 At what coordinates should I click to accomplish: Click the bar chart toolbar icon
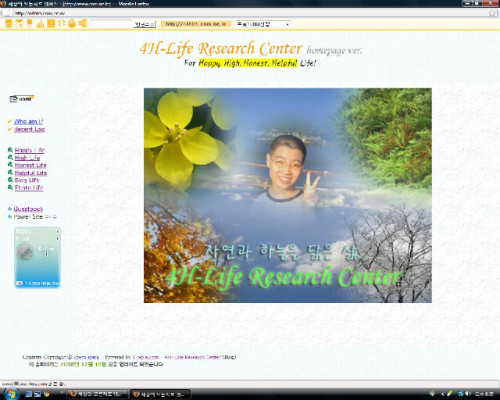pyautogui.click(x=40, y=23)
